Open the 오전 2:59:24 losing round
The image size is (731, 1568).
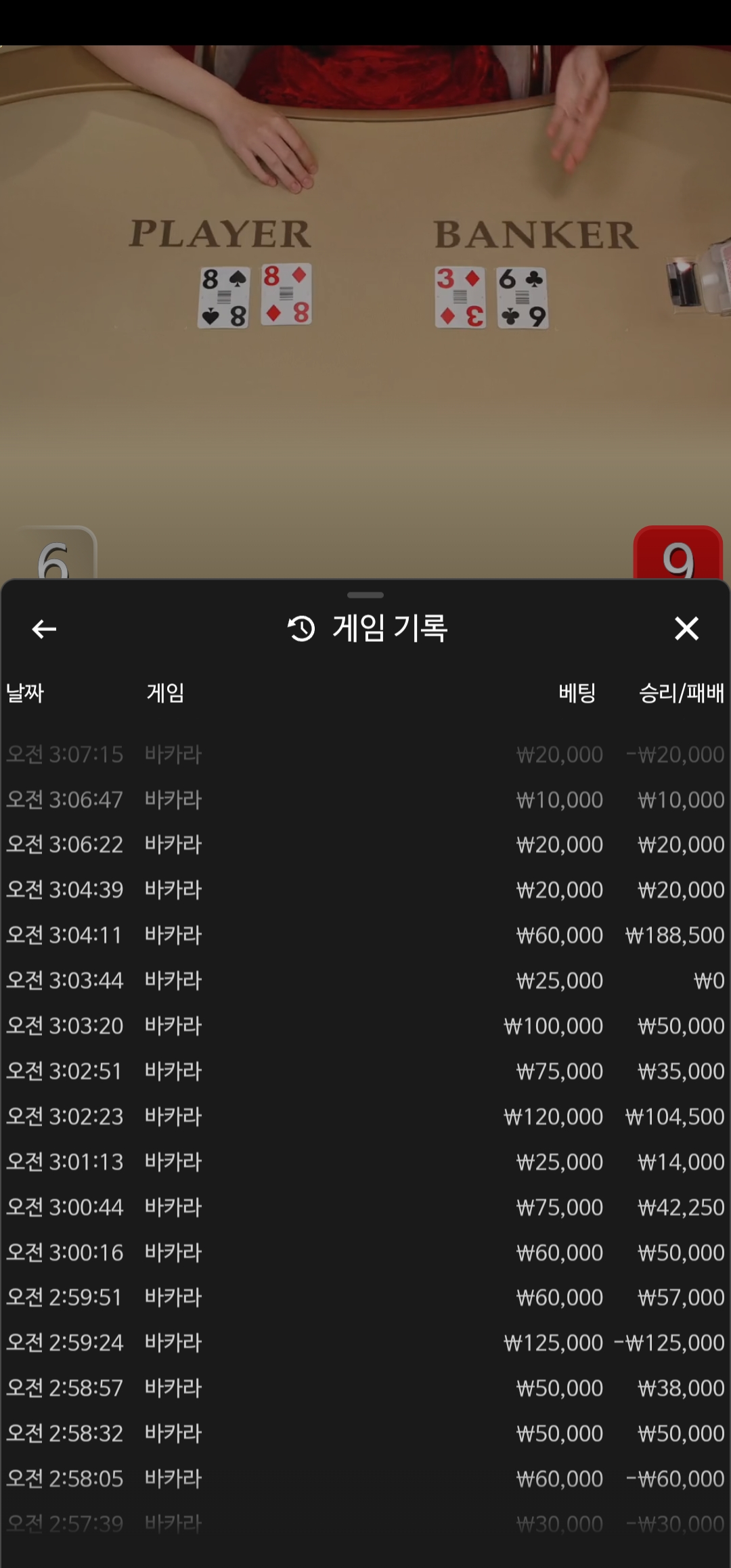coord(365,1343)
